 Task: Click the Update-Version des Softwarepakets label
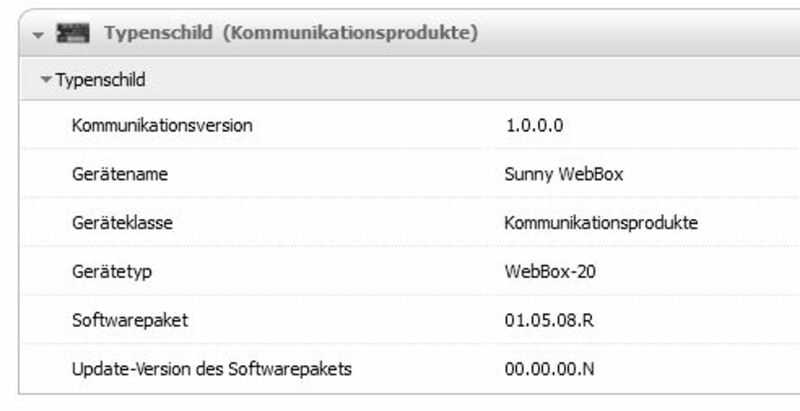[x=211, y=369]
